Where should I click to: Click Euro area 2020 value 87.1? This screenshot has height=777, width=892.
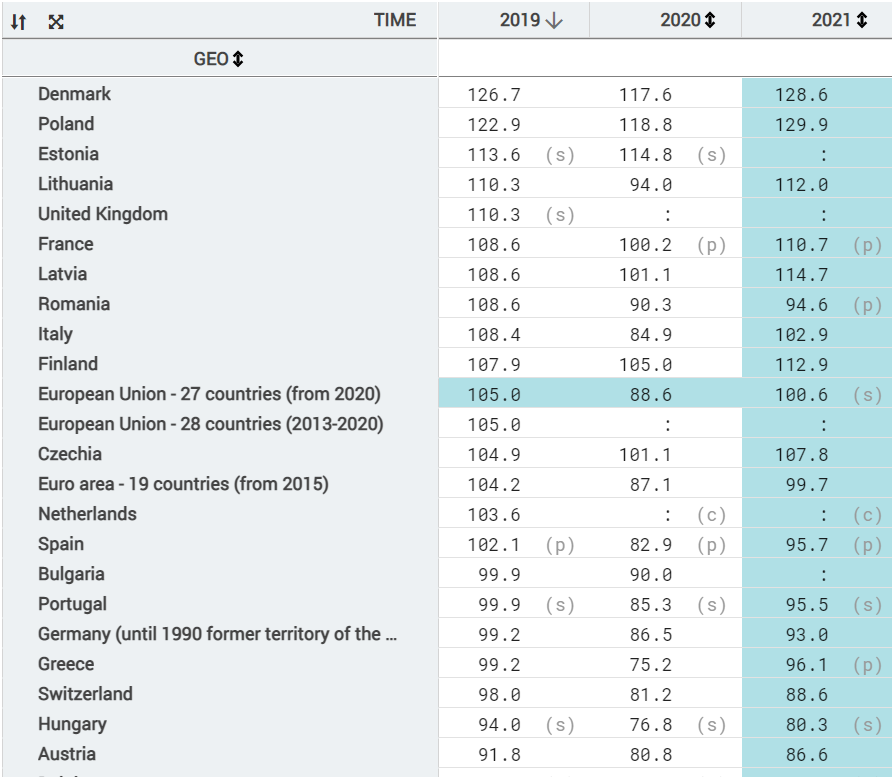point(650,485)
